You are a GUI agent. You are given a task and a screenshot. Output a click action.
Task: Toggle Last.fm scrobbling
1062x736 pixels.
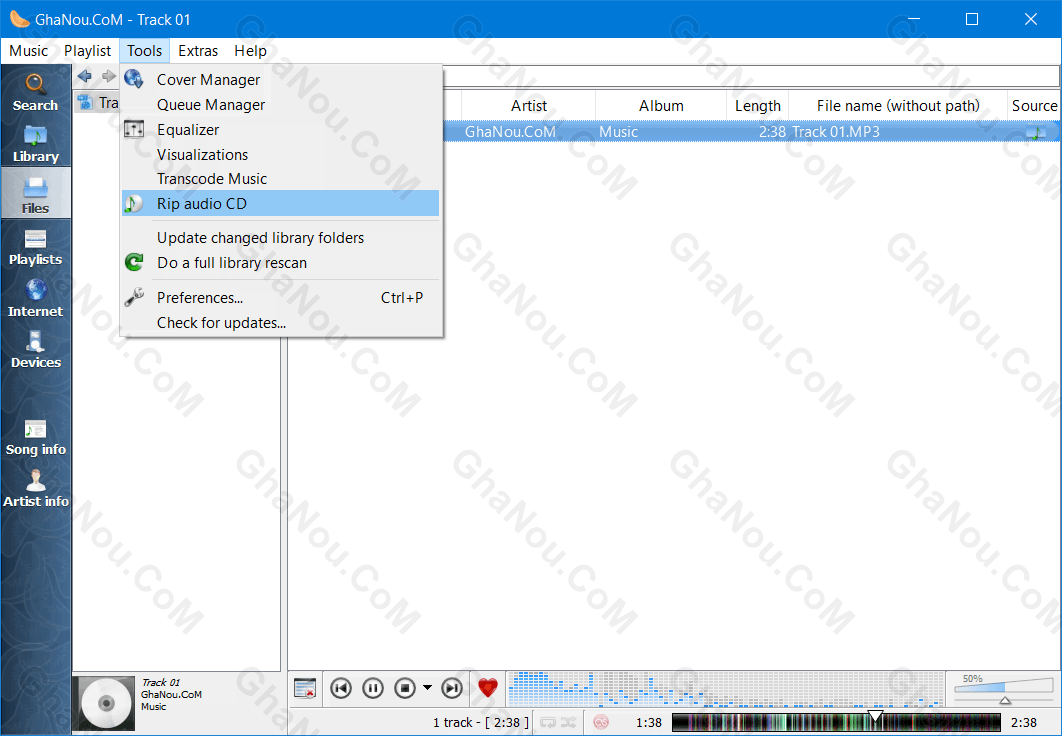point(601,722)
